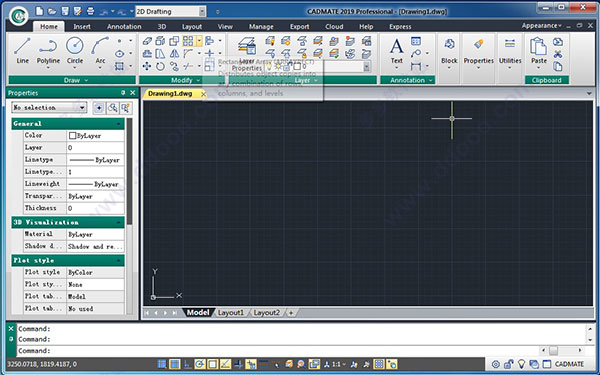The height and width of the screenshot is (375, 600).
Task: Toggle the lightbulb isolate icon in status bar
Action: click(521, 364)
